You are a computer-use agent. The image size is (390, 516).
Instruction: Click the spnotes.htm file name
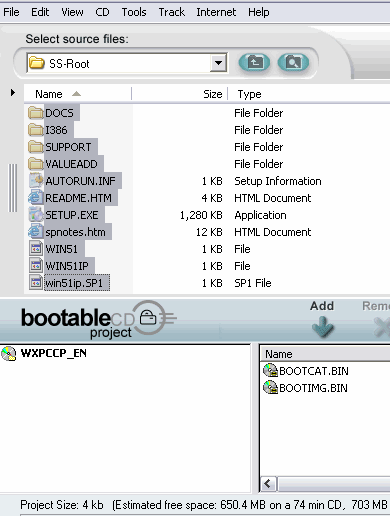click(x=75, y=232)
